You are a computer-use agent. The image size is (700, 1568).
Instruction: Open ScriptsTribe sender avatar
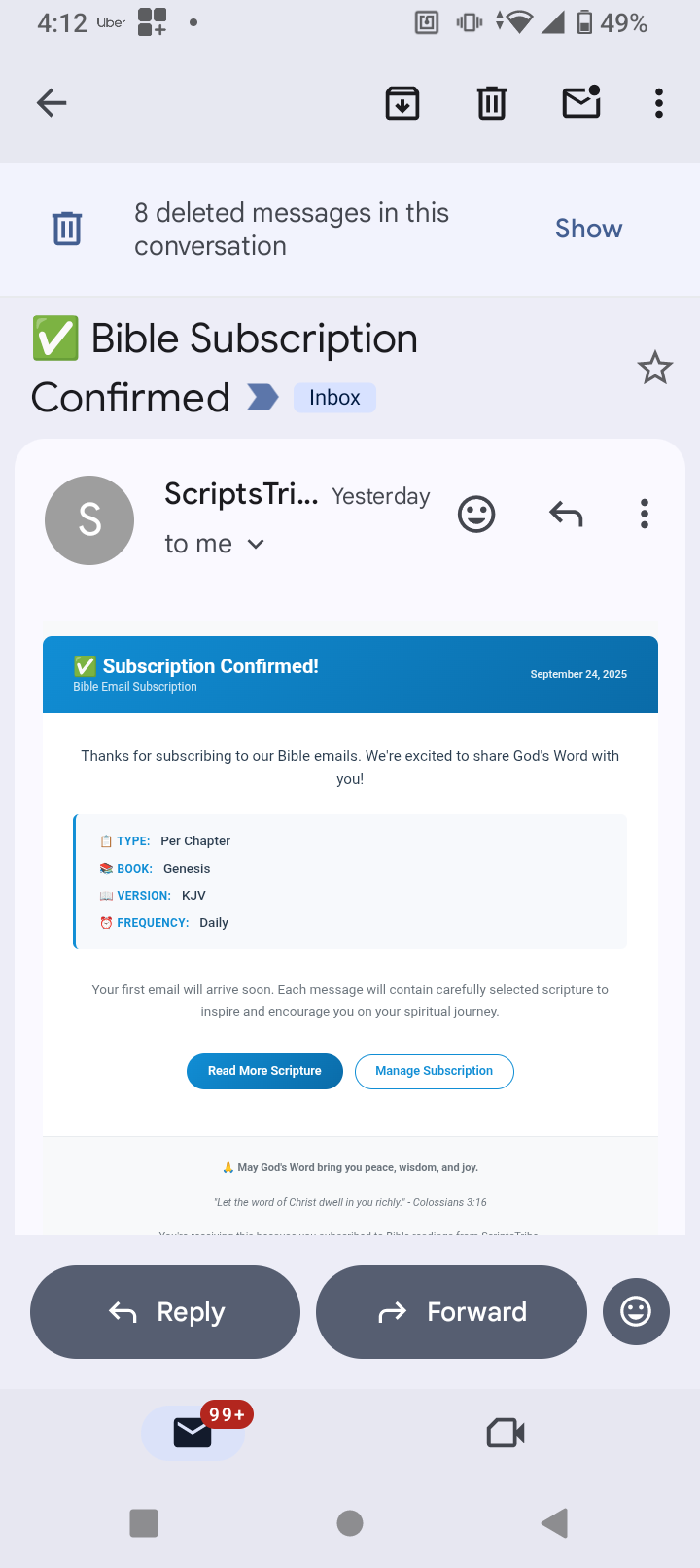point(89,520)
